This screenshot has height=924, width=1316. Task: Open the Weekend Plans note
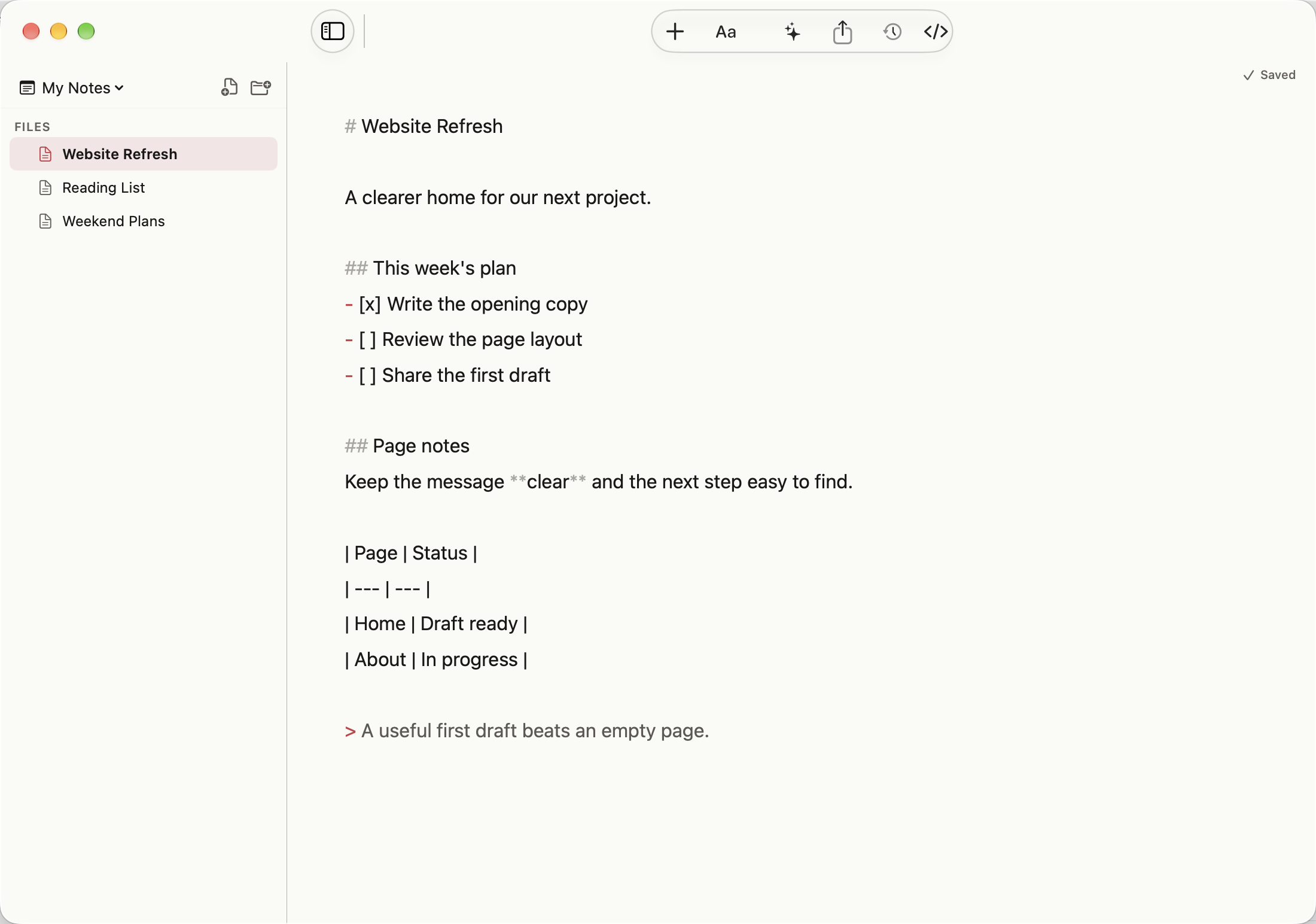[144, 221]
